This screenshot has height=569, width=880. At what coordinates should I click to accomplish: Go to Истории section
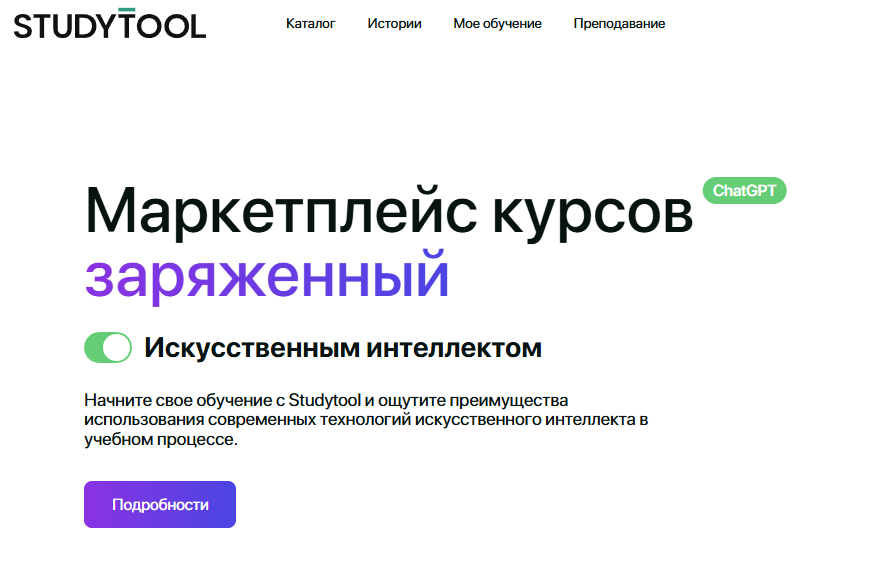click(394, 24)
